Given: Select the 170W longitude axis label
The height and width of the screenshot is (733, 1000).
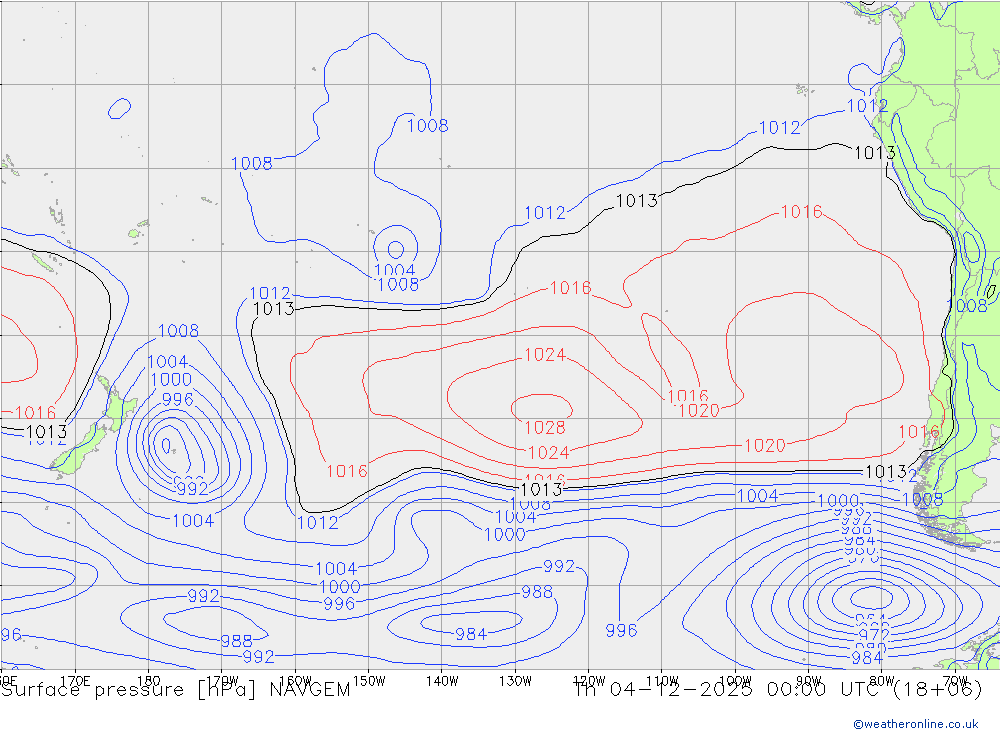Looking at the screenshot, I should tap(222, 681).
